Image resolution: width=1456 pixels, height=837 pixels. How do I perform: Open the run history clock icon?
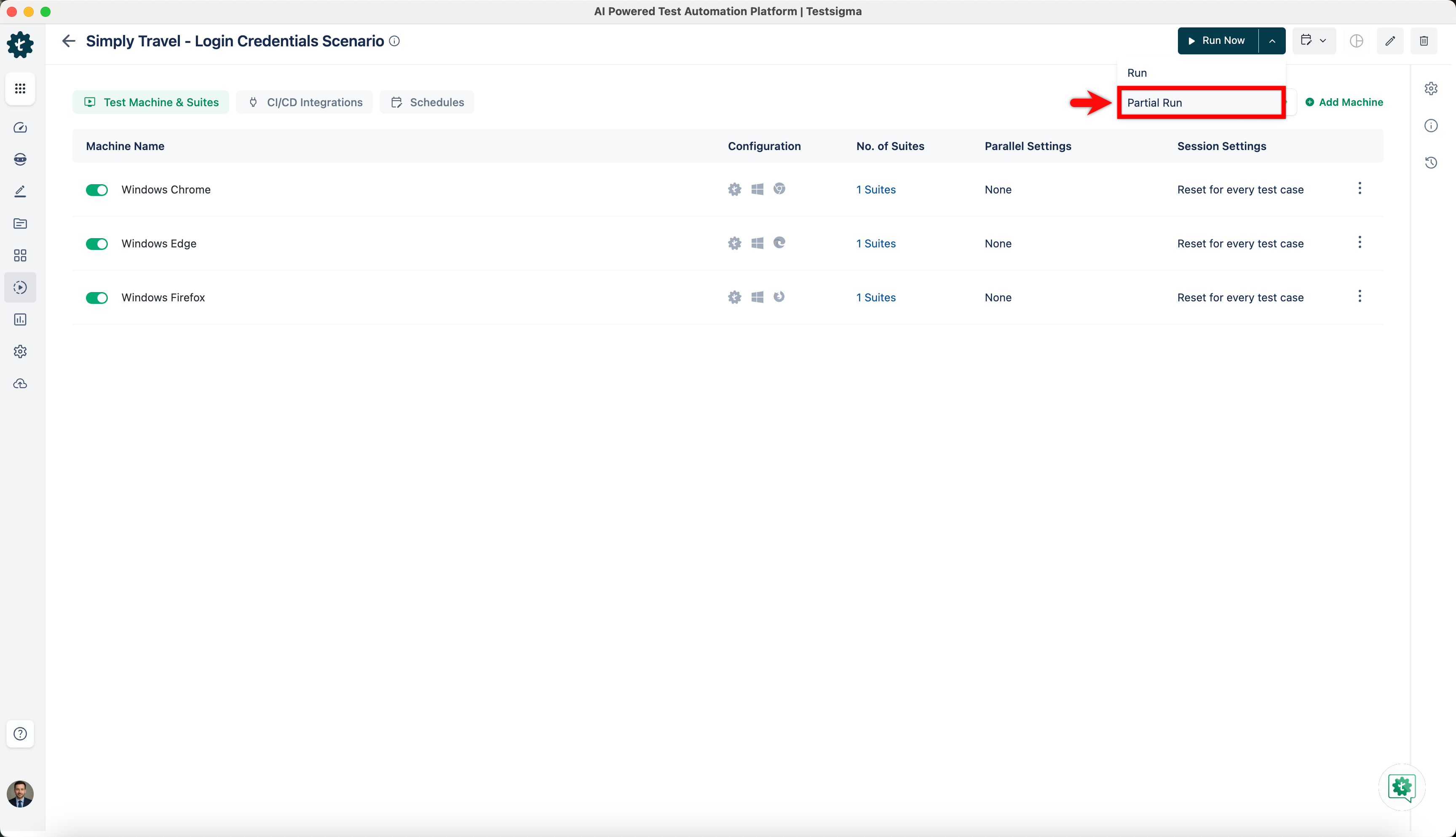tap(1431, 163)
